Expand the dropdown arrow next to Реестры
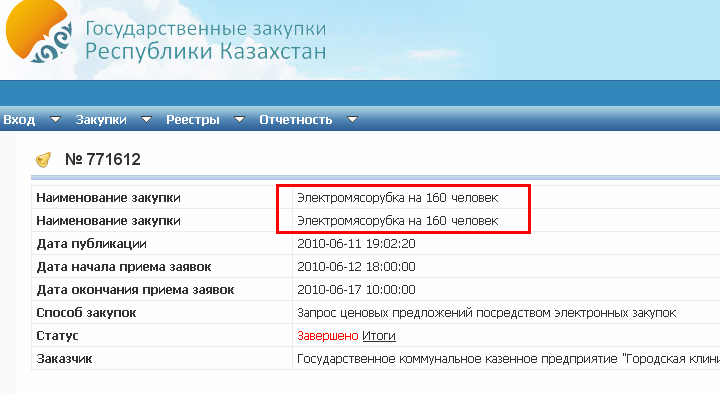The height and width of the screenshot is (393, 720). pos(239,120)
